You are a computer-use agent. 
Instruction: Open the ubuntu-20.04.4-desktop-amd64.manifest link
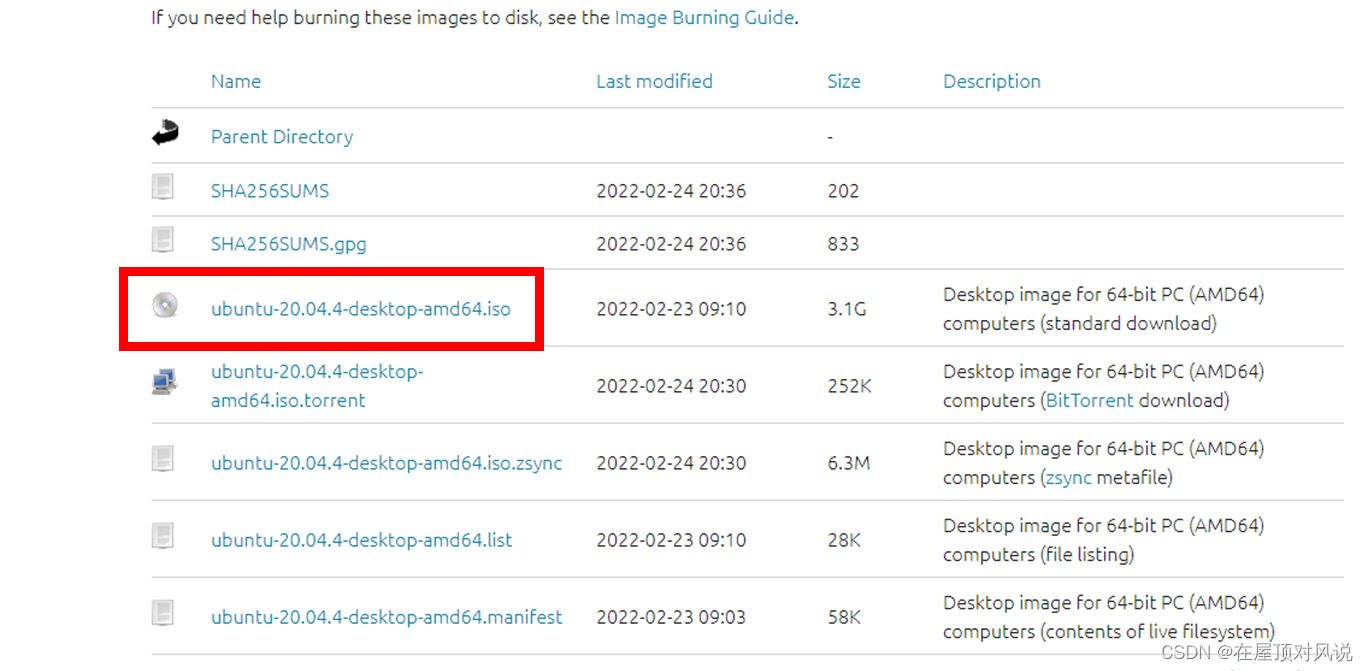click(387, 618)
